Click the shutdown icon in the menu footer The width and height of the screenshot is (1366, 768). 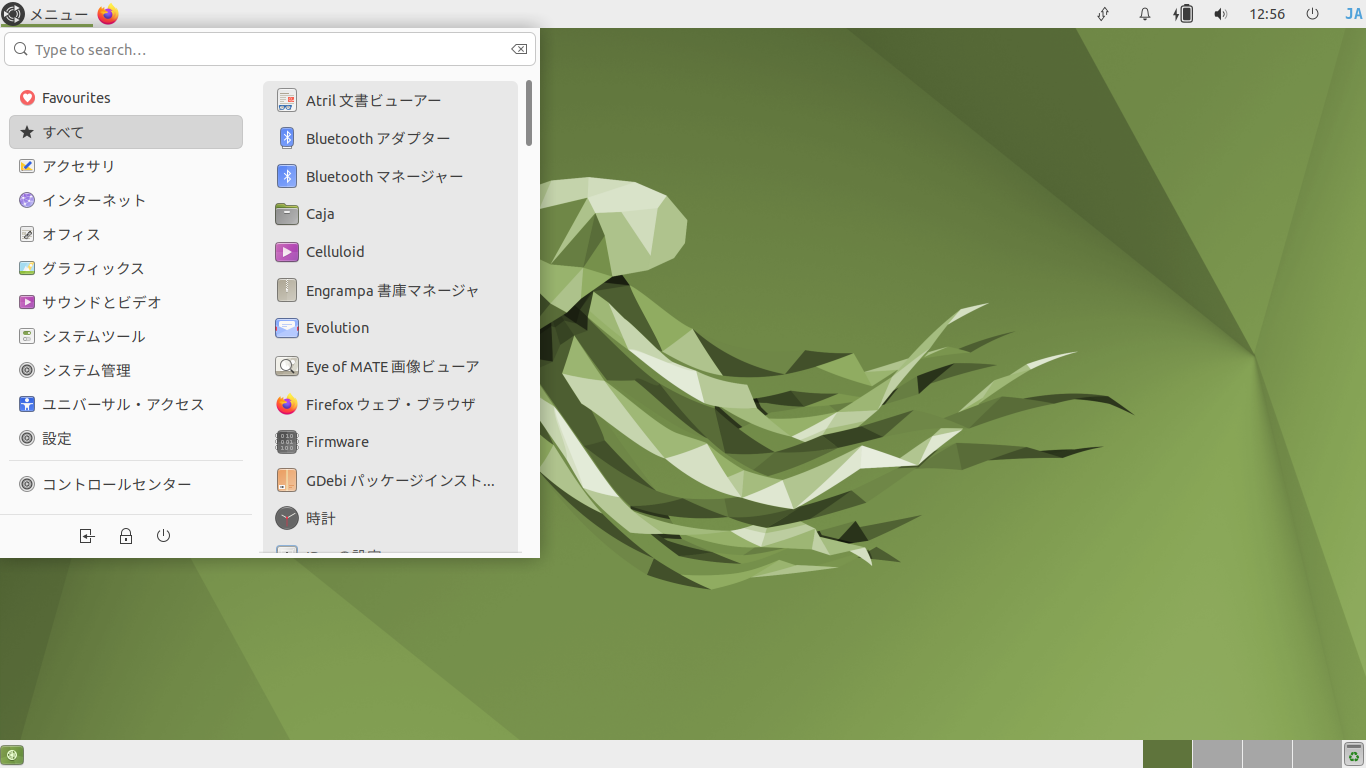point(164,536)
